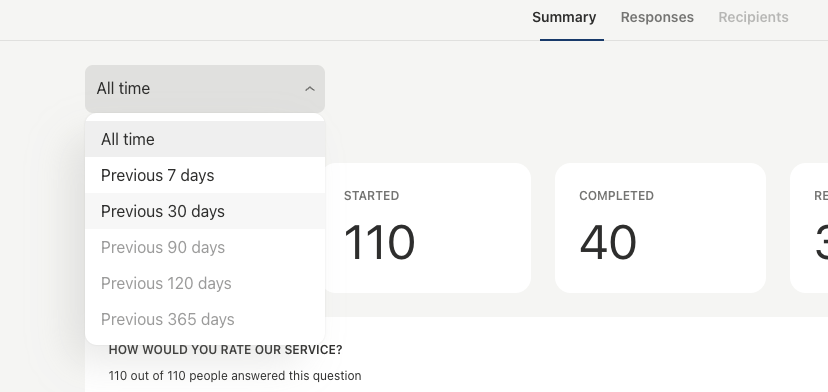Choose the Previous 120 days option
Image resolution: width=828 pixels, height=392 pixels.
(205, 283)
